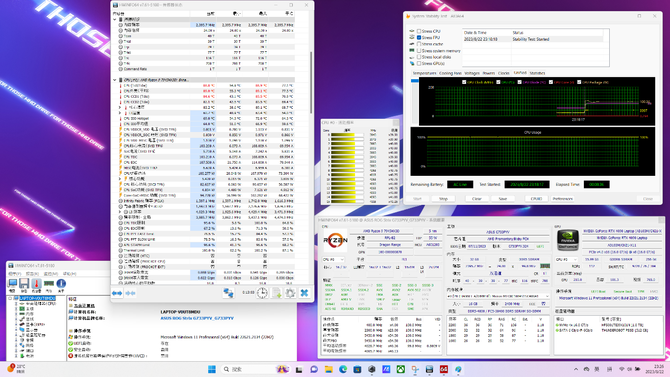The width and height of the screenshot is (670, 377).
Task: Switch to the Clocks tab
Action: tap(504, 73)
